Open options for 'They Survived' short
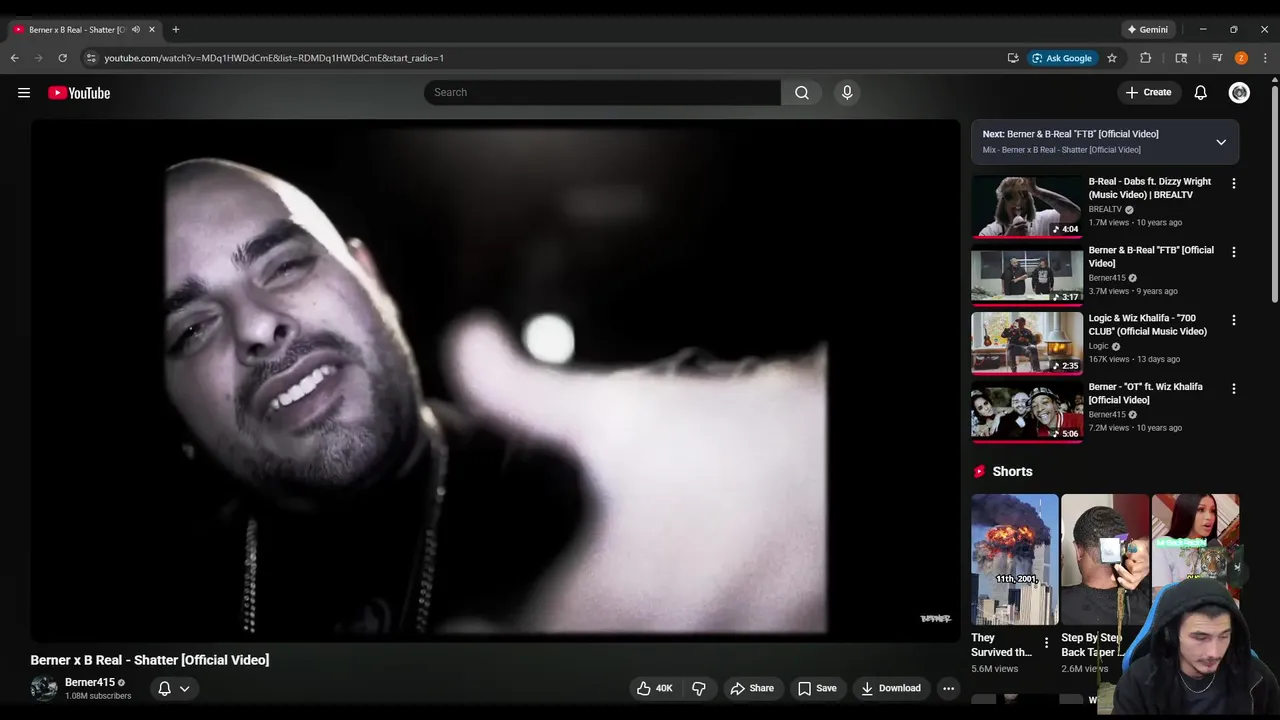Image resolution: width=1280 pixels, height=720 pixels. tap(1046, 643)
